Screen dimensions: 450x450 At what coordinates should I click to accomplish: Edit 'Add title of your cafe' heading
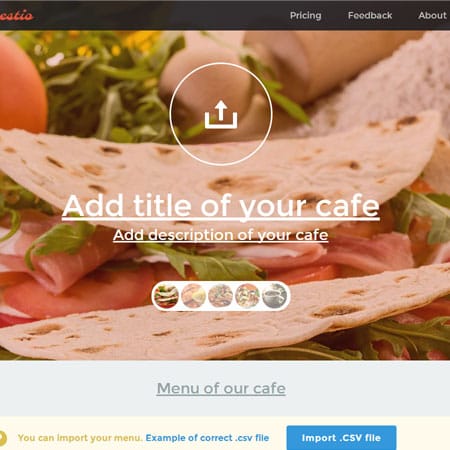221,206
